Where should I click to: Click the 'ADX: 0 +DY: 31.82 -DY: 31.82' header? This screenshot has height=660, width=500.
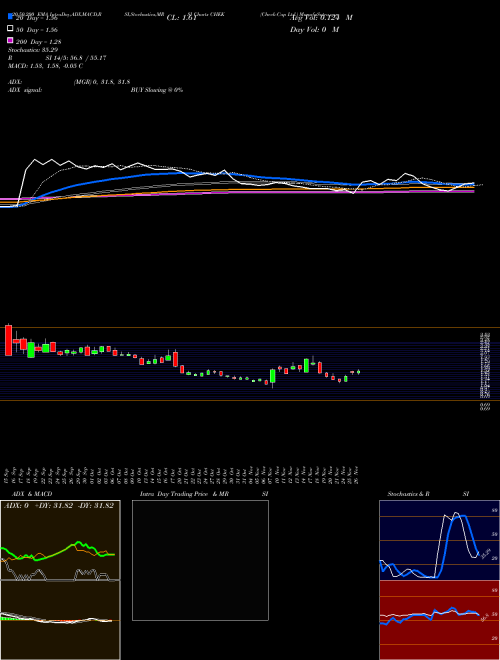click(x=59, y=506)
